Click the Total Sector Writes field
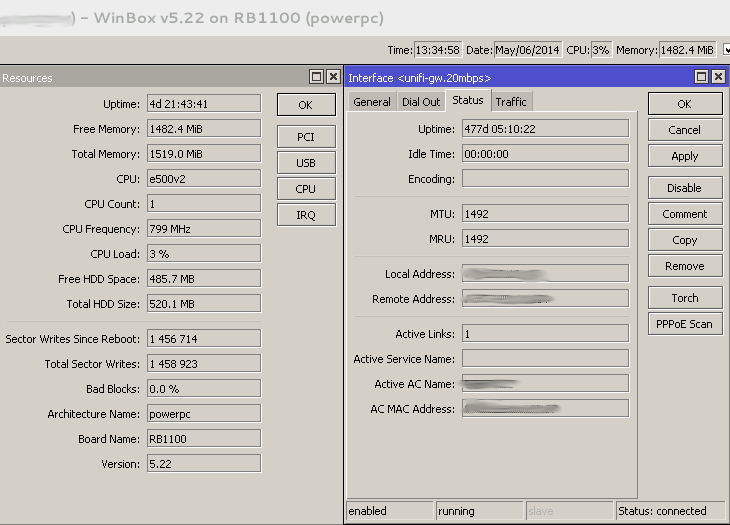 204,364
